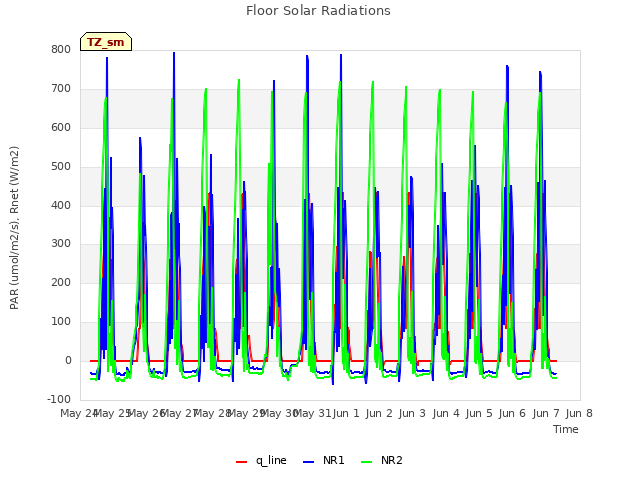
Task: Click the chart title Floor Solar Radiations
Action: (x=318, y=11)
